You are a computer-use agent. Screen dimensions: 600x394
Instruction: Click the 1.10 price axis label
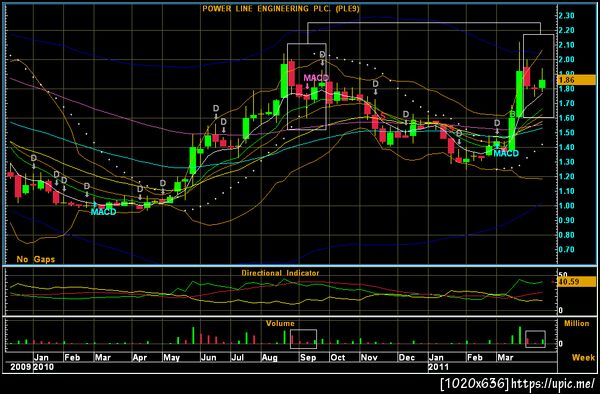tap(566, 191)
